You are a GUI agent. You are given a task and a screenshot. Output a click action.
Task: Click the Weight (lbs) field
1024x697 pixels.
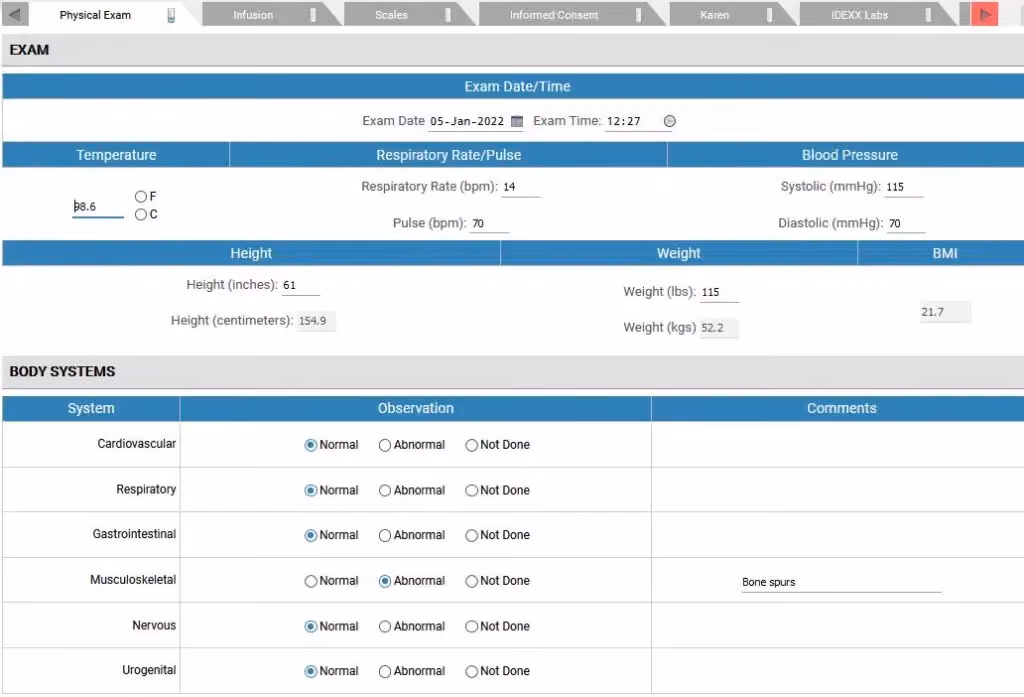[720, 293]
